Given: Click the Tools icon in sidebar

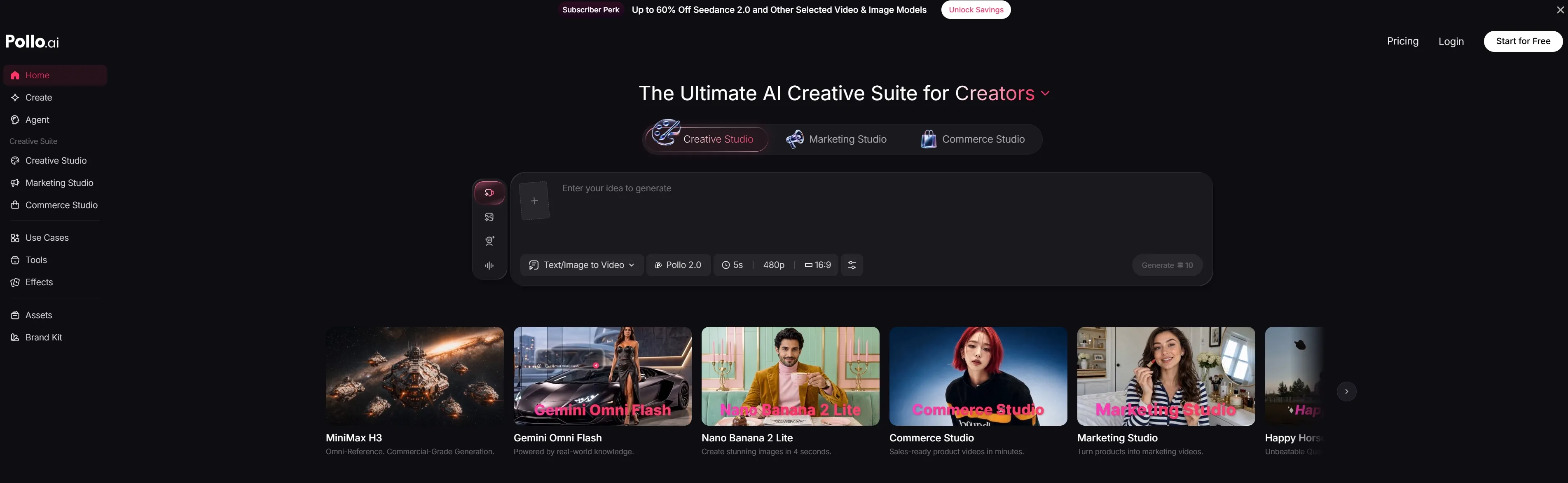Looking at the screenshot, I should pos(15,260).
